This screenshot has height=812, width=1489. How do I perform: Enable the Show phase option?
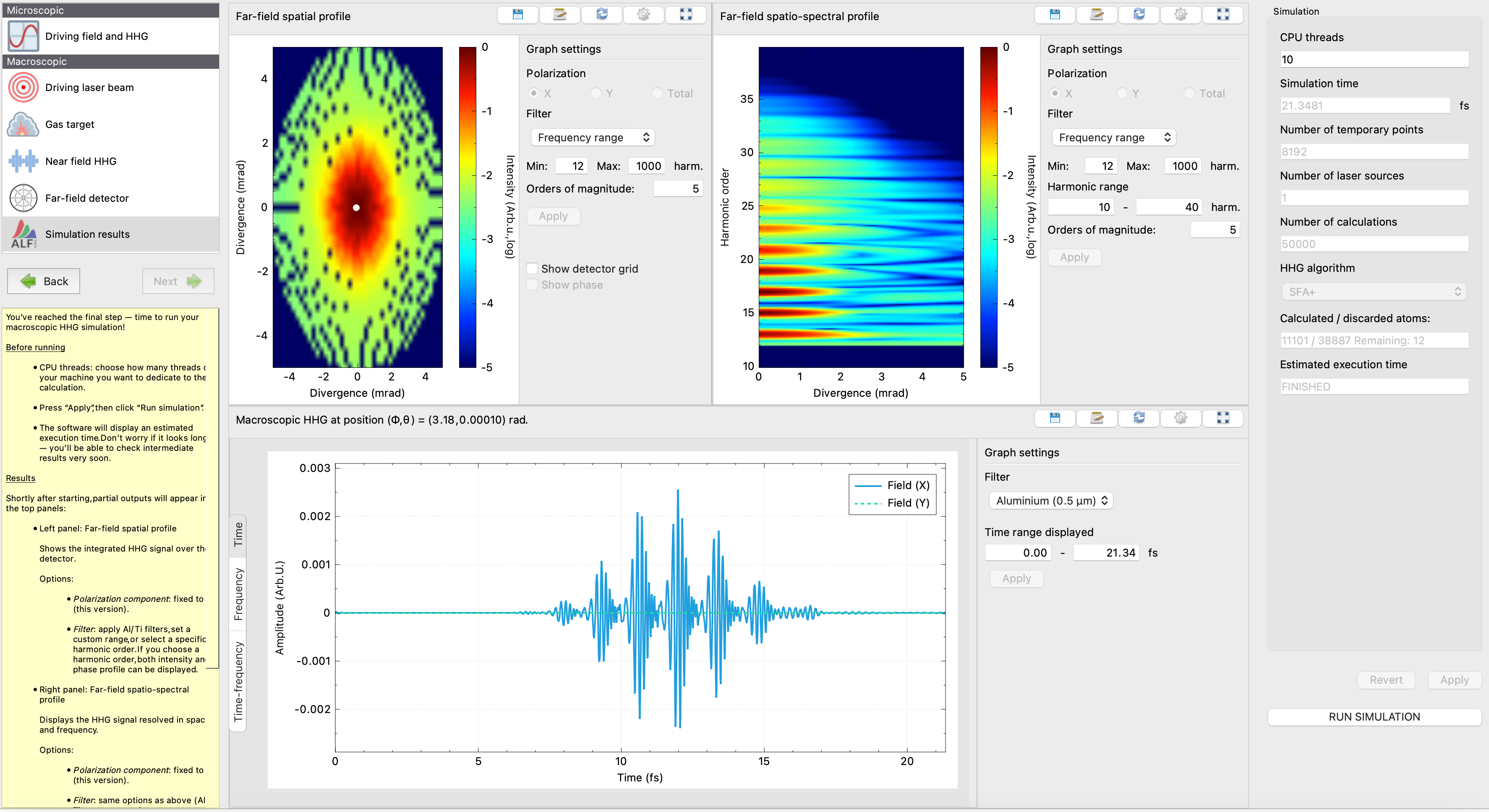pyautogui.click(x=532, y=284)
